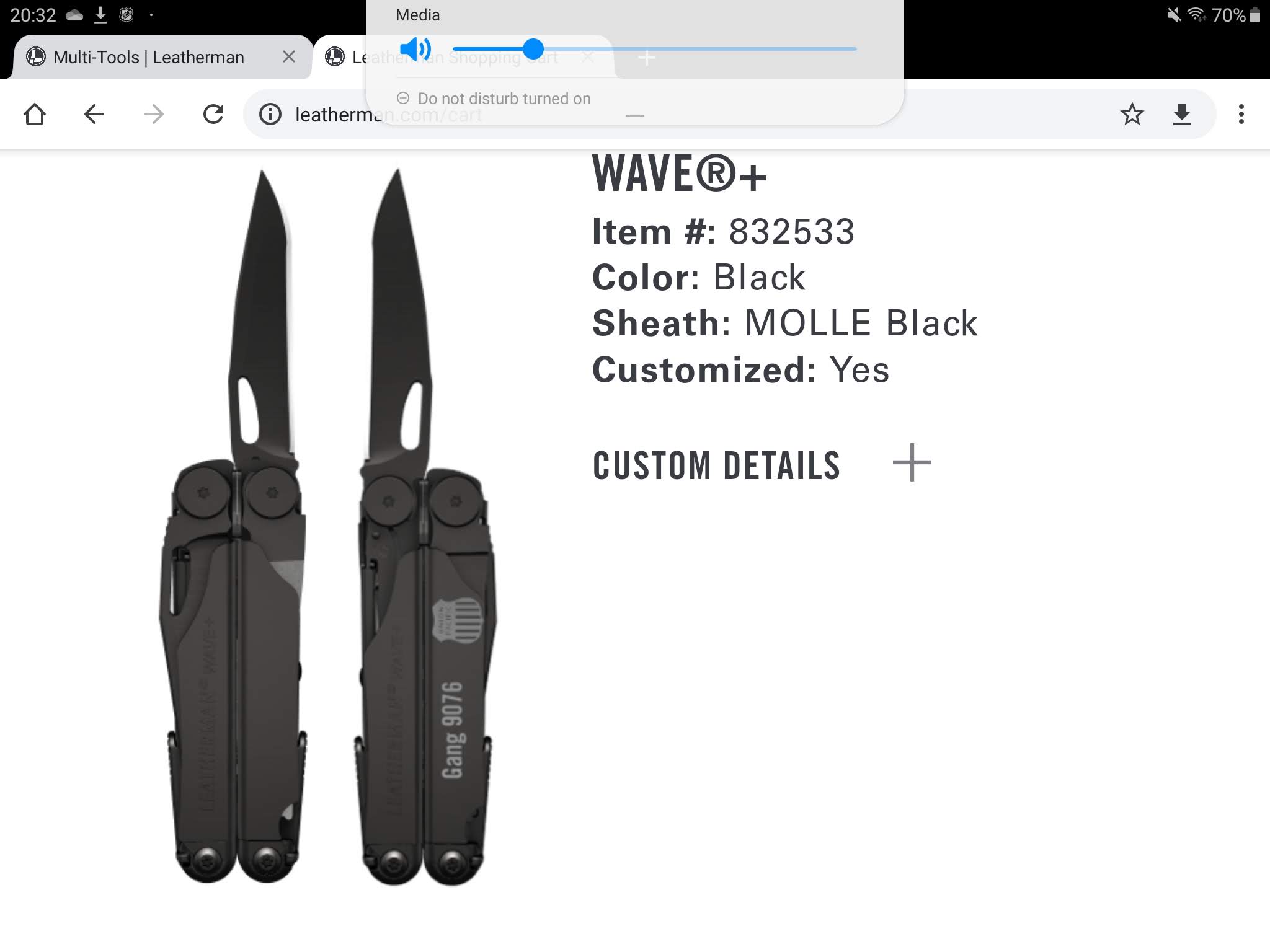1270x952 pixels.
Task: Tap the engraved Gang 9076 multi-tool image
Action: [x=427, y=527]
